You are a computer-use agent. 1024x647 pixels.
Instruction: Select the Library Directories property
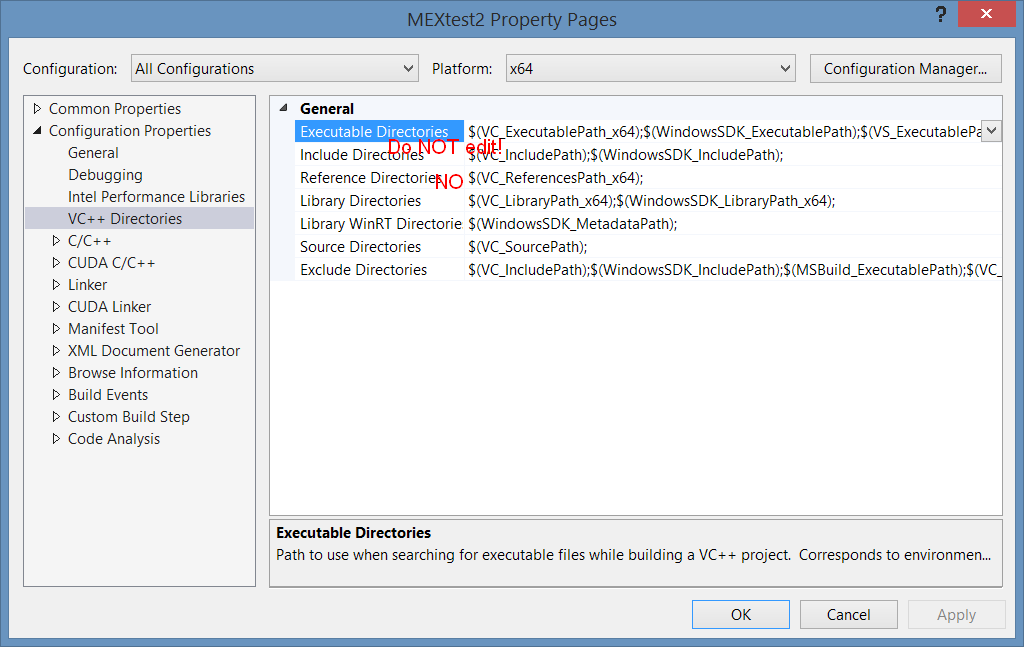click(x=379, y=200)
